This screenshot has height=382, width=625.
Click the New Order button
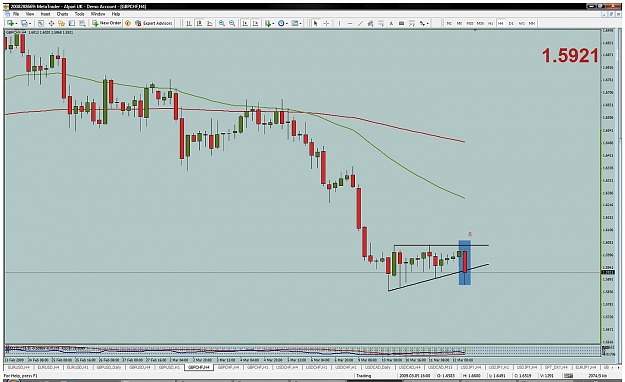[107, 23]
